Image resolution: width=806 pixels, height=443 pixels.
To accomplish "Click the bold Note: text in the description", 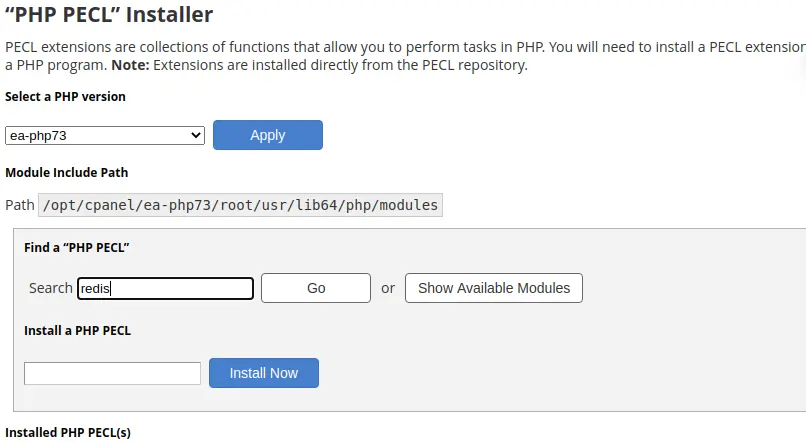I will coord(130,65).
